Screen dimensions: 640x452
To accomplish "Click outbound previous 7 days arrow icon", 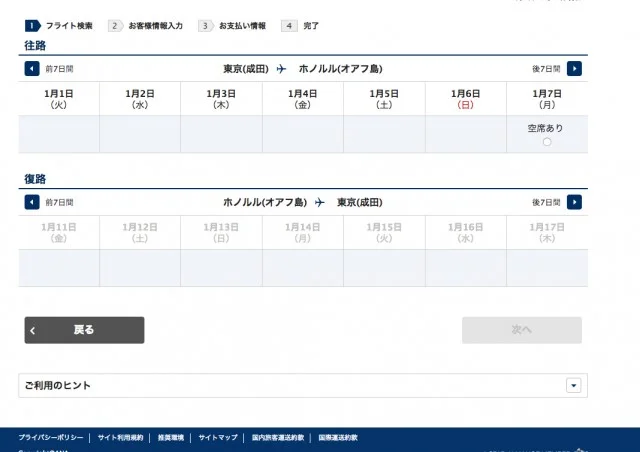I will 32,69.
